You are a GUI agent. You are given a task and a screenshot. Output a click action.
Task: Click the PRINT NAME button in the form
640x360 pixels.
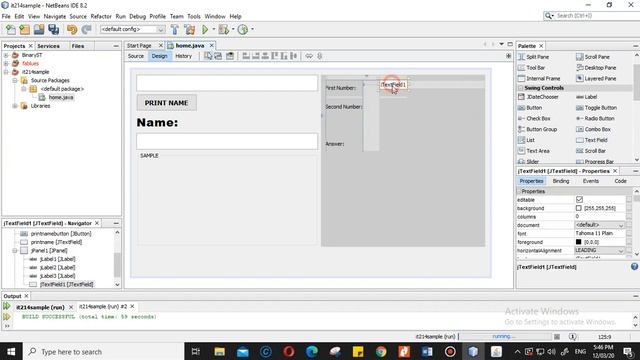[x=167, y=103]
